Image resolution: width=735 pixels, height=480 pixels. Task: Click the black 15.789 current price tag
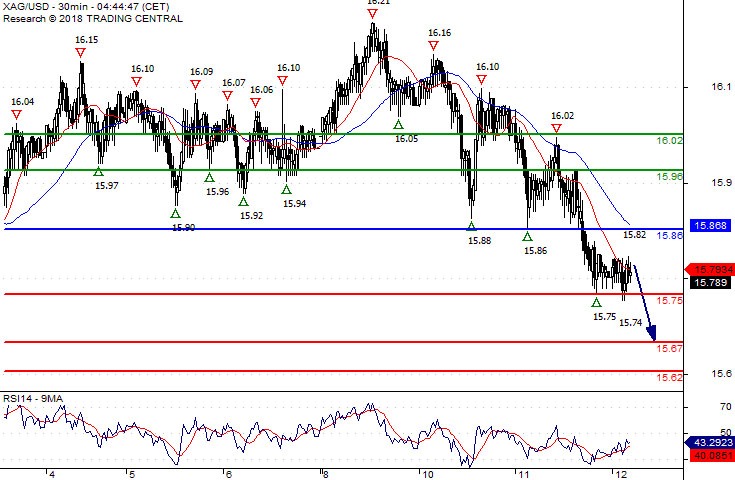click(x=711, y=282)
